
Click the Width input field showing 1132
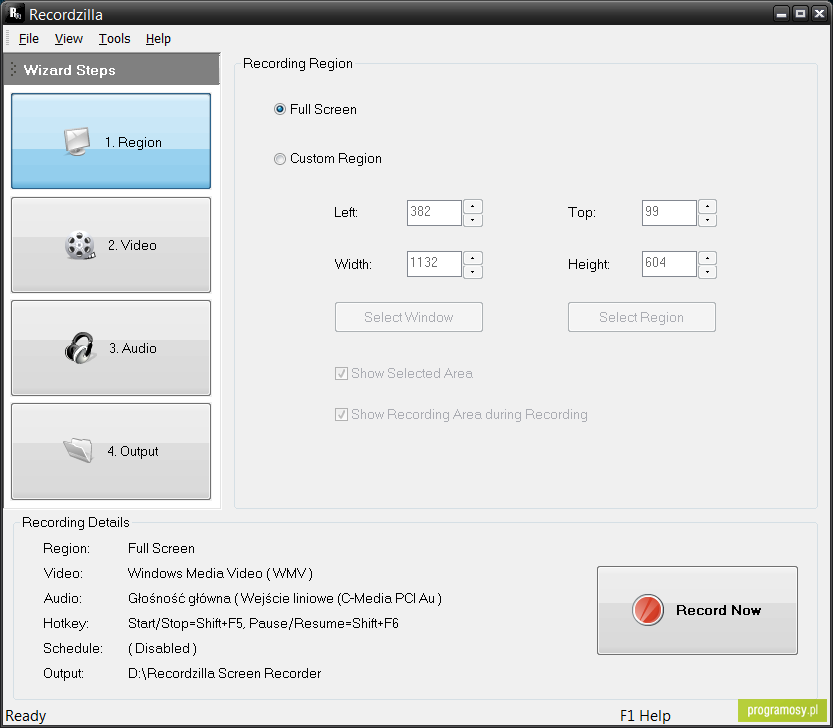click(x=434, y=264)
